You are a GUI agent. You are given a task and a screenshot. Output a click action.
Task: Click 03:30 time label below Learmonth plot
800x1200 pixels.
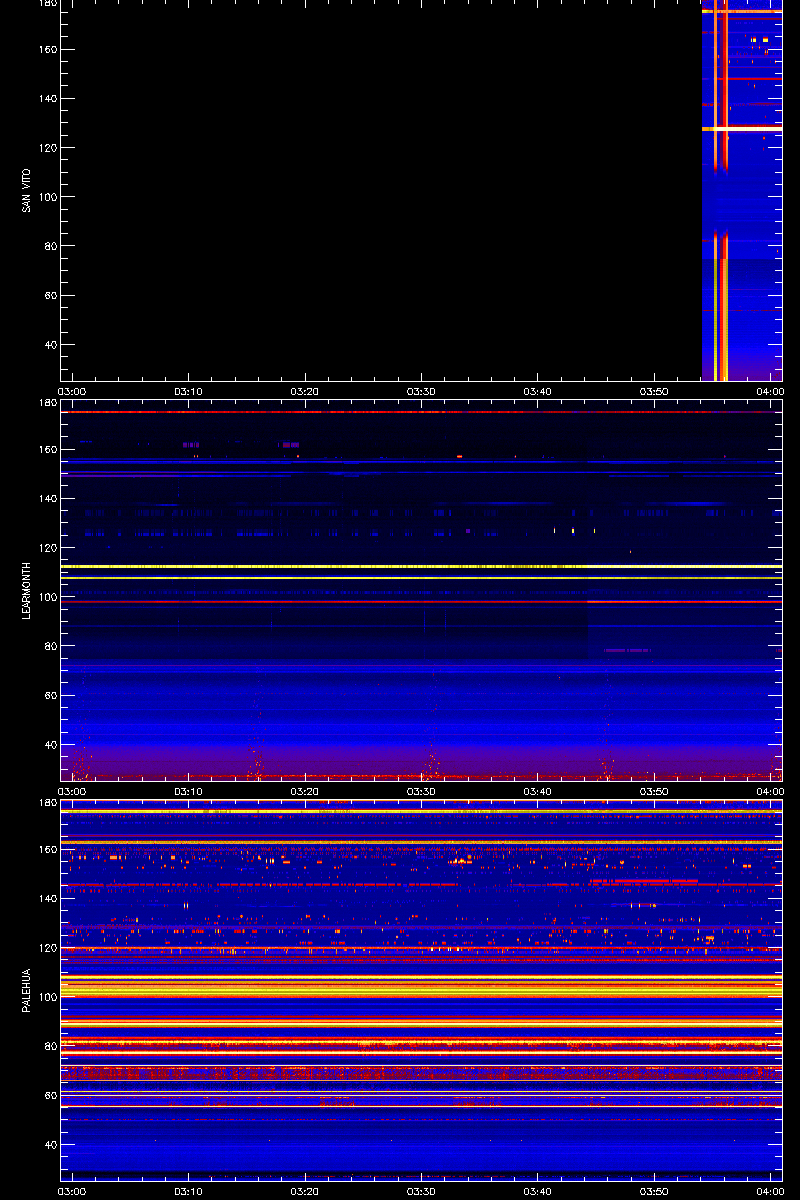pyautogui.click(x=421, y=791)
